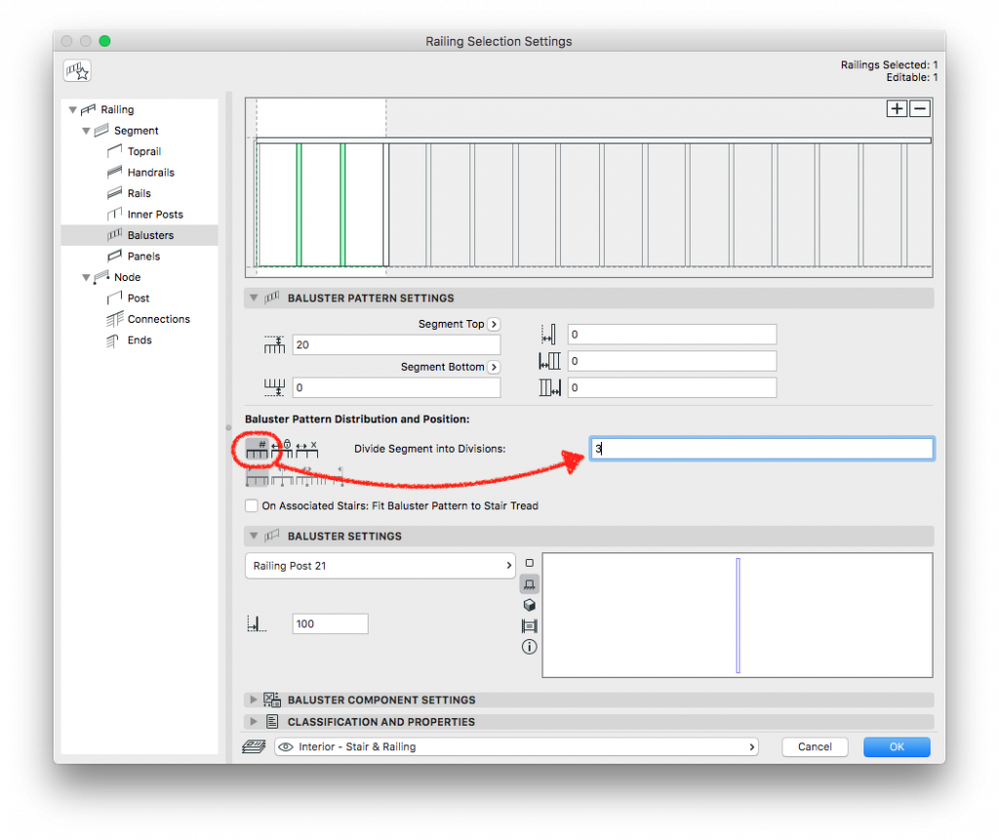Click the Divide Segment into Divisions field
Screen dimensions: 999x840
(762, 449)
